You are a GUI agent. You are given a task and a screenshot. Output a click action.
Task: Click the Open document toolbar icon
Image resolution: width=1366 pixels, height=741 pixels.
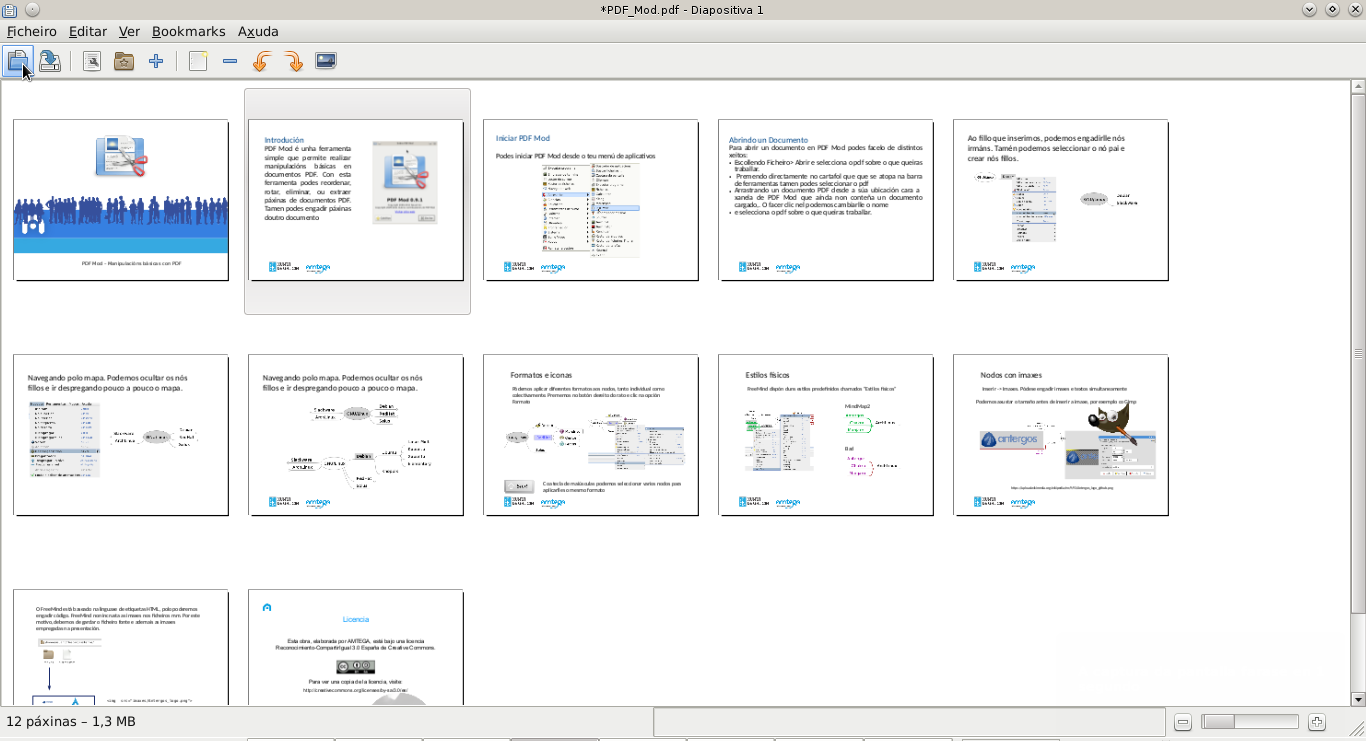click(x=17, y=62)
